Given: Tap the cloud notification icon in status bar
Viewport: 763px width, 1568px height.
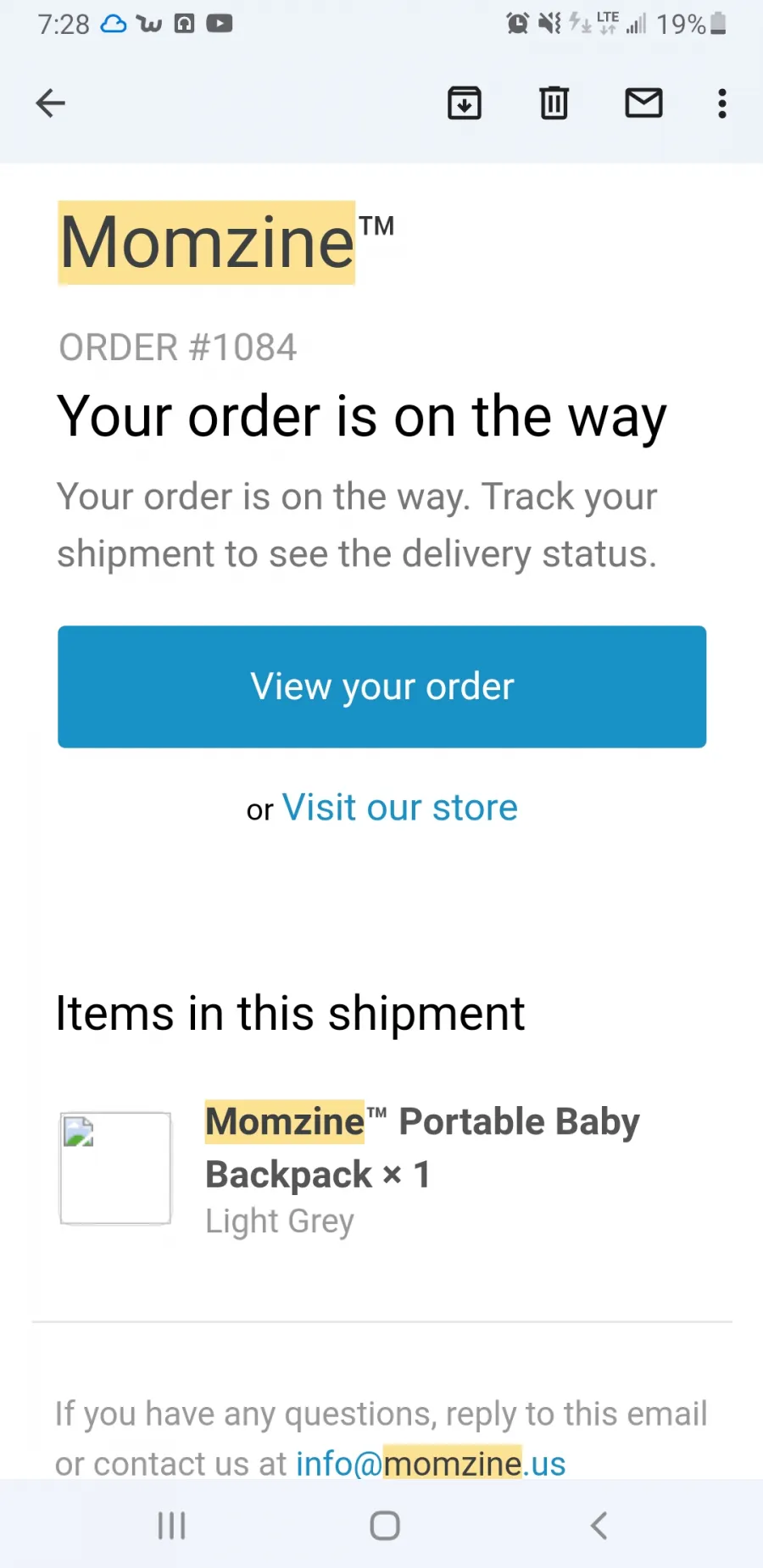Looking at the screenshot, I should [x=114, y=24].
